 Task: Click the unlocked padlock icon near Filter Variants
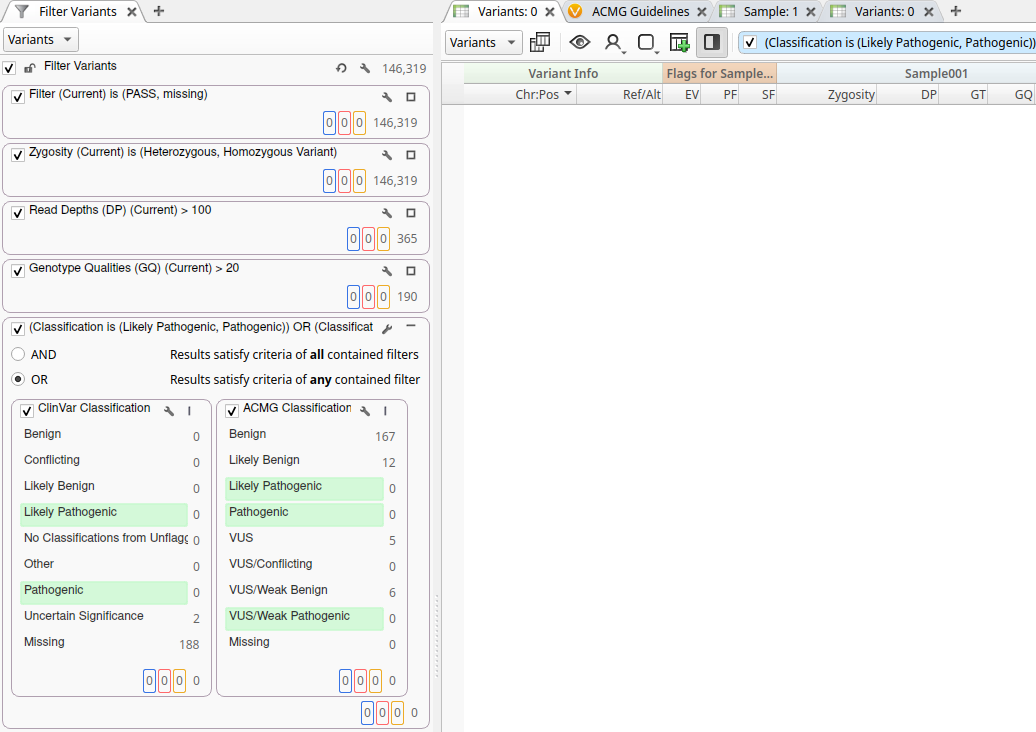pyautogui.click(x=30, y=68)
